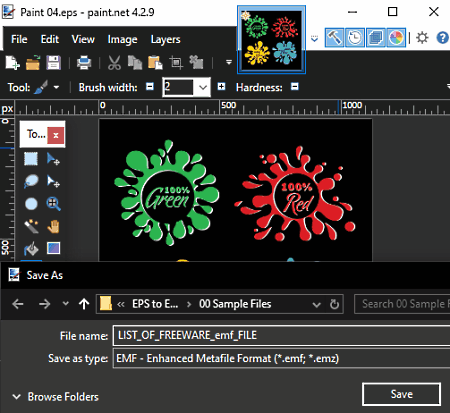Select the Rectangle Select tool
450x413 pixels.
(x=31, y=159)
